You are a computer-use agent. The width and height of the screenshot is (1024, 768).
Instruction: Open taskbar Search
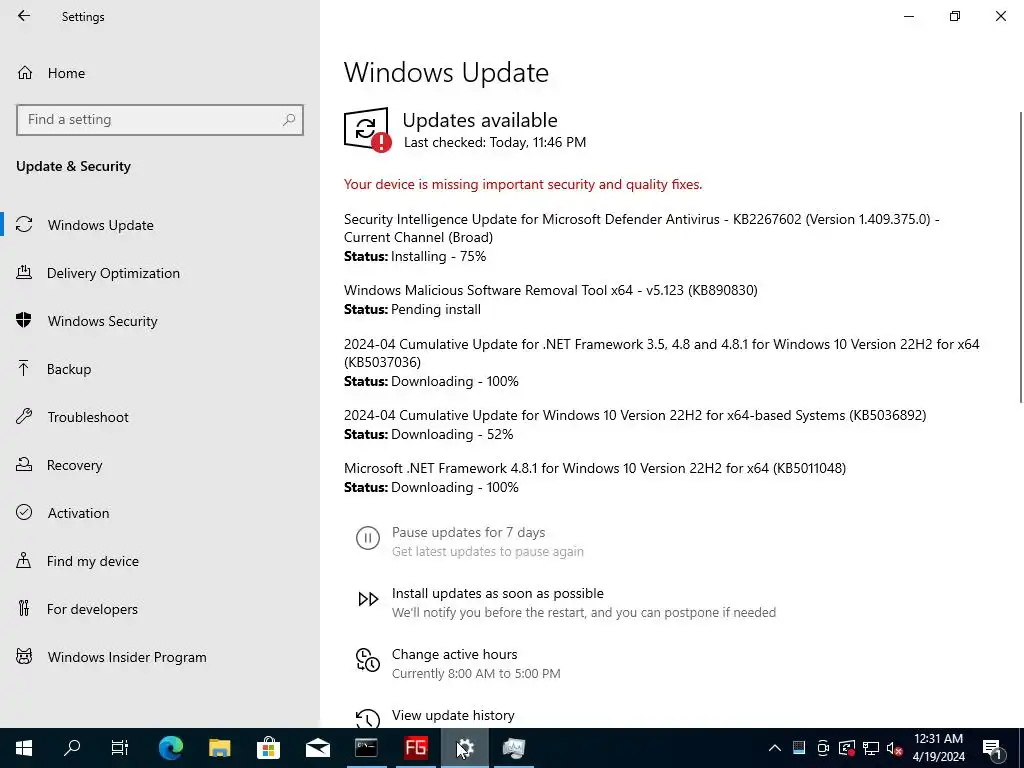point(72,748)
